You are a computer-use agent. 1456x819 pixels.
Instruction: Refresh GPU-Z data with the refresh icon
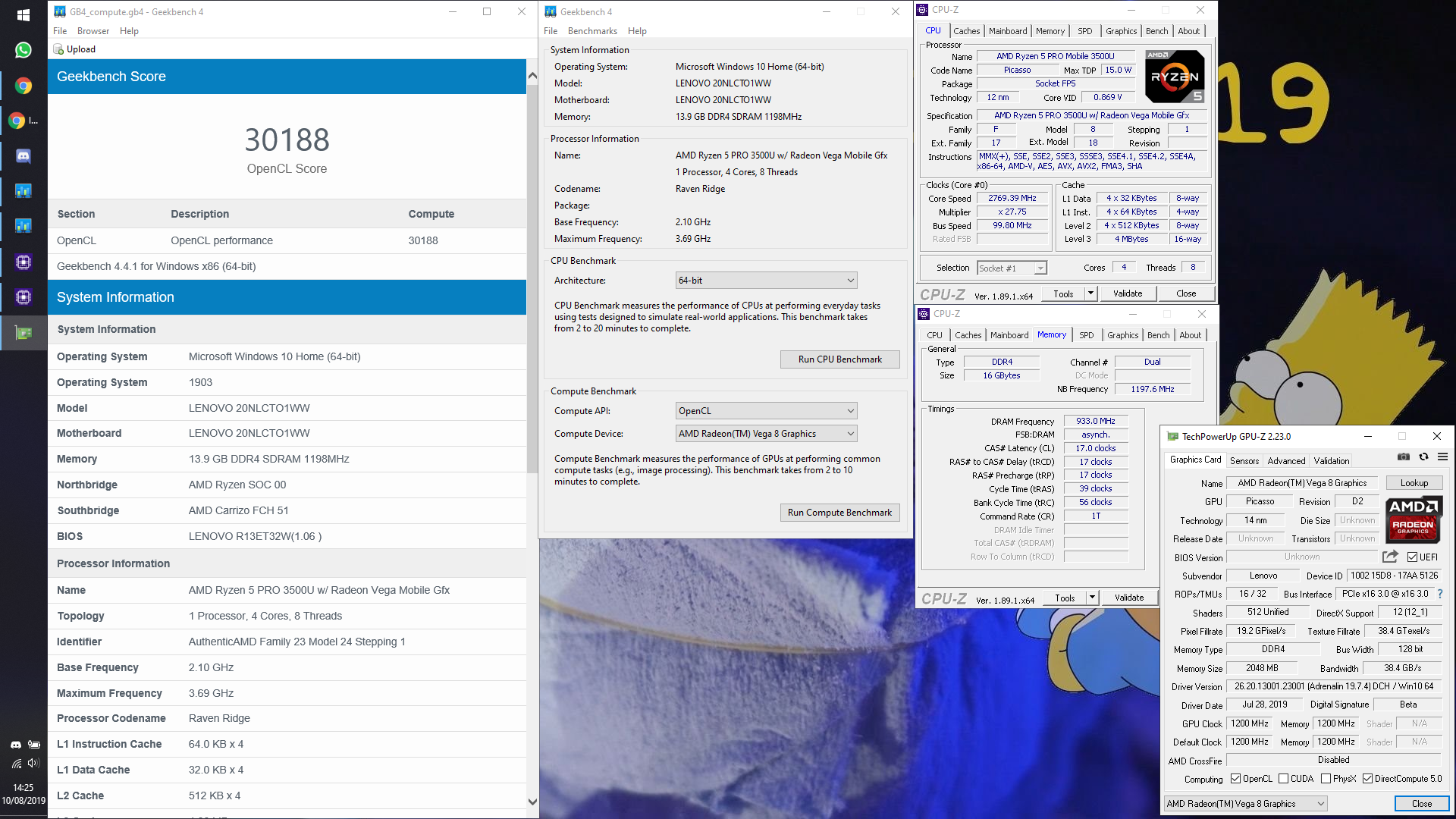1423,457
